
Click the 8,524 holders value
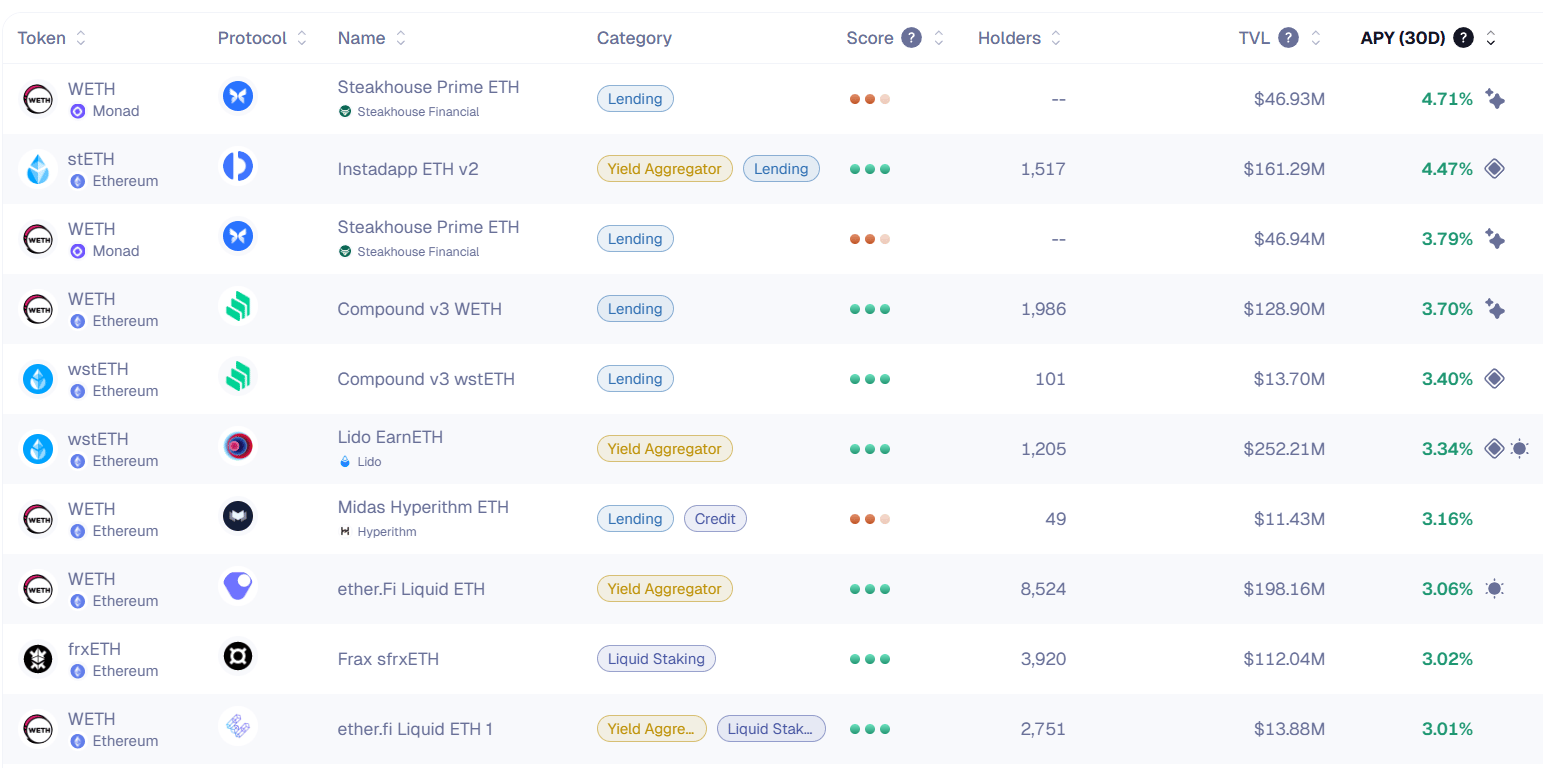pyautogui.click(x=1043, y=589)
